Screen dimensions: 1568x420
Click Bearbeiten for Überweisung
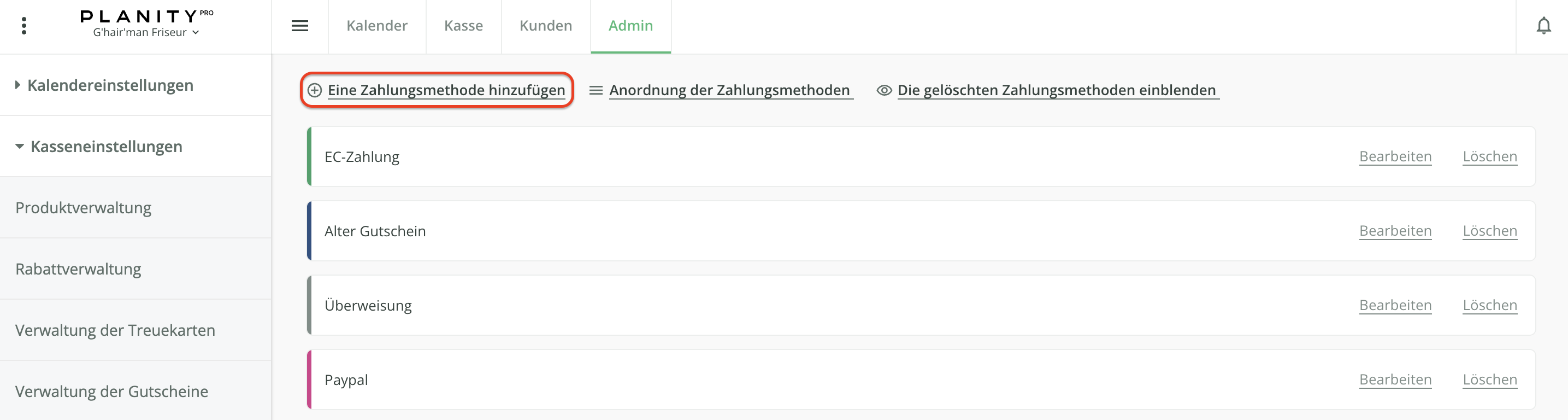[1394, 305]
